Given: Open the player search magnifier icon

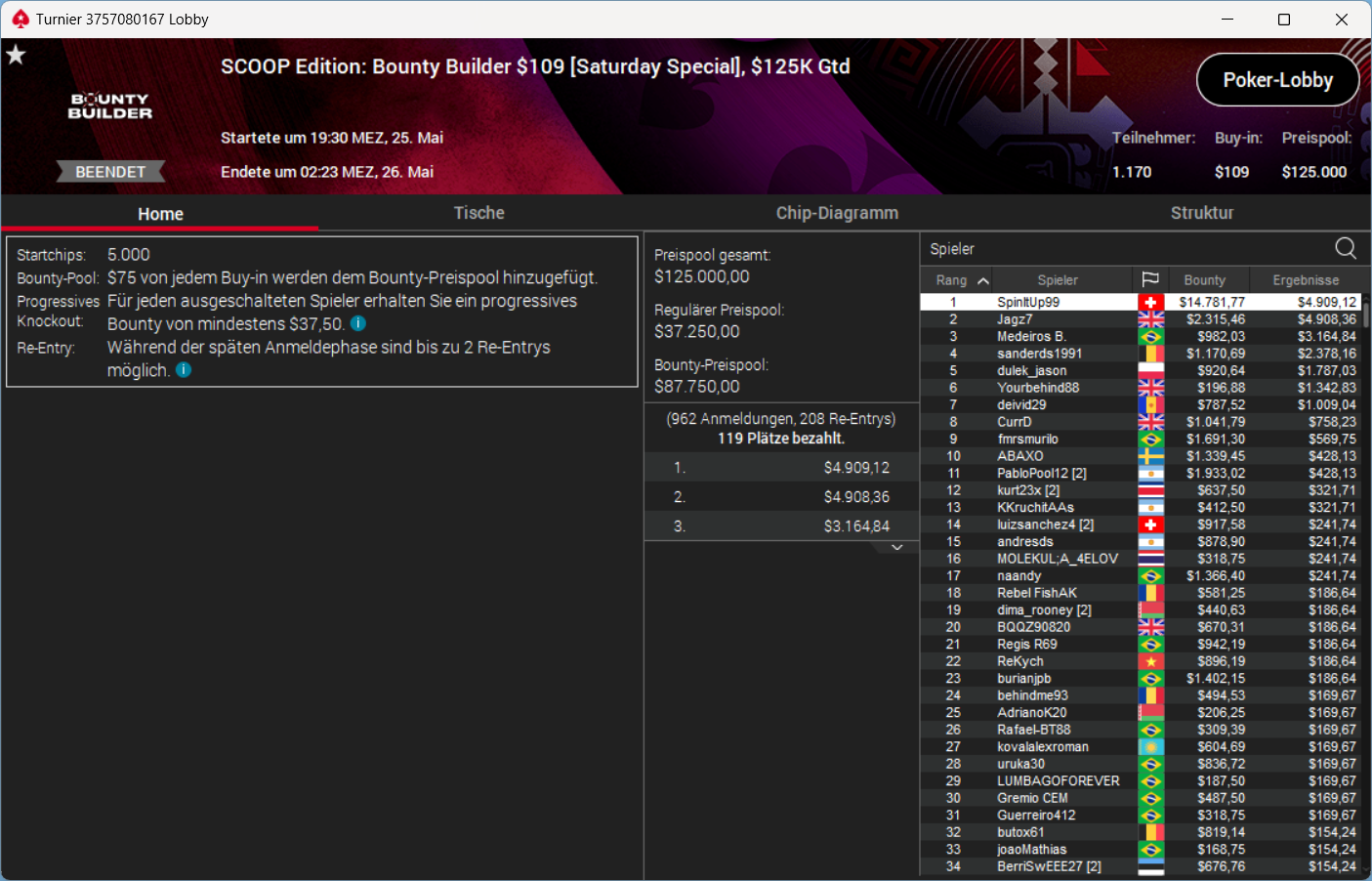Looking at the screenshot, I should (1346, 248).
